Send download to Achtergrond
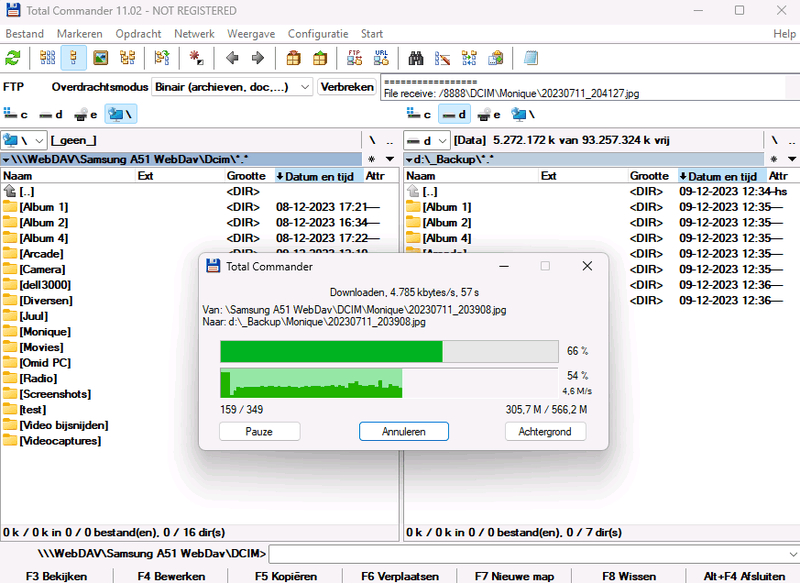800x583 pixels. click(545, 432)
